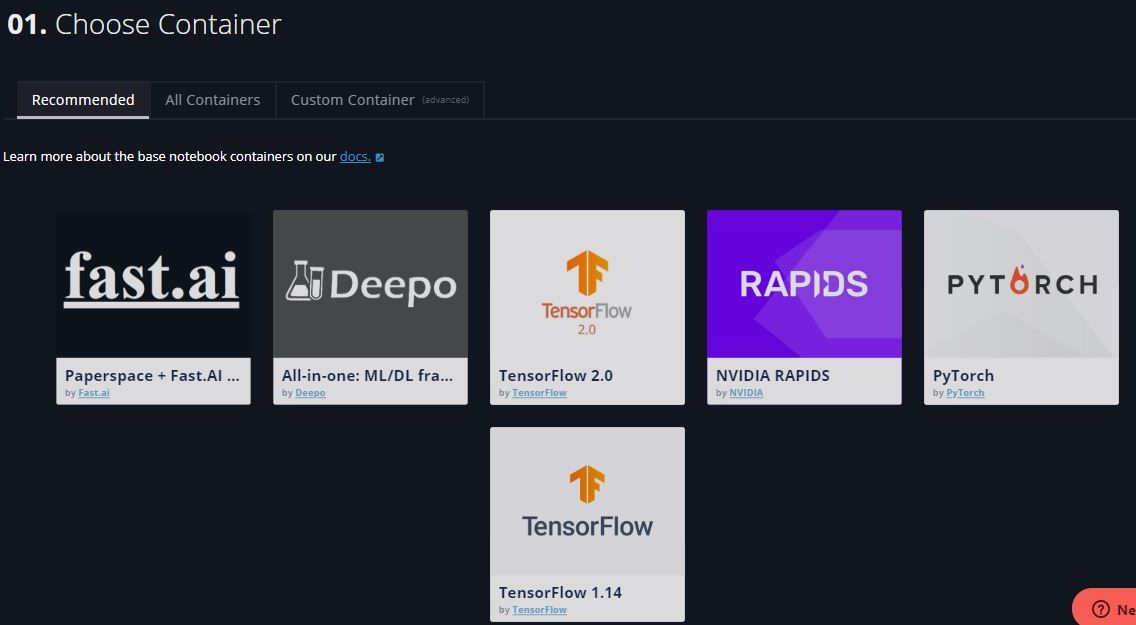Viewport: 1136px width, 625px height.
Task: Open TensorFlow author link under TensorFlow 1.14
Action: click(x=539, y=610)
